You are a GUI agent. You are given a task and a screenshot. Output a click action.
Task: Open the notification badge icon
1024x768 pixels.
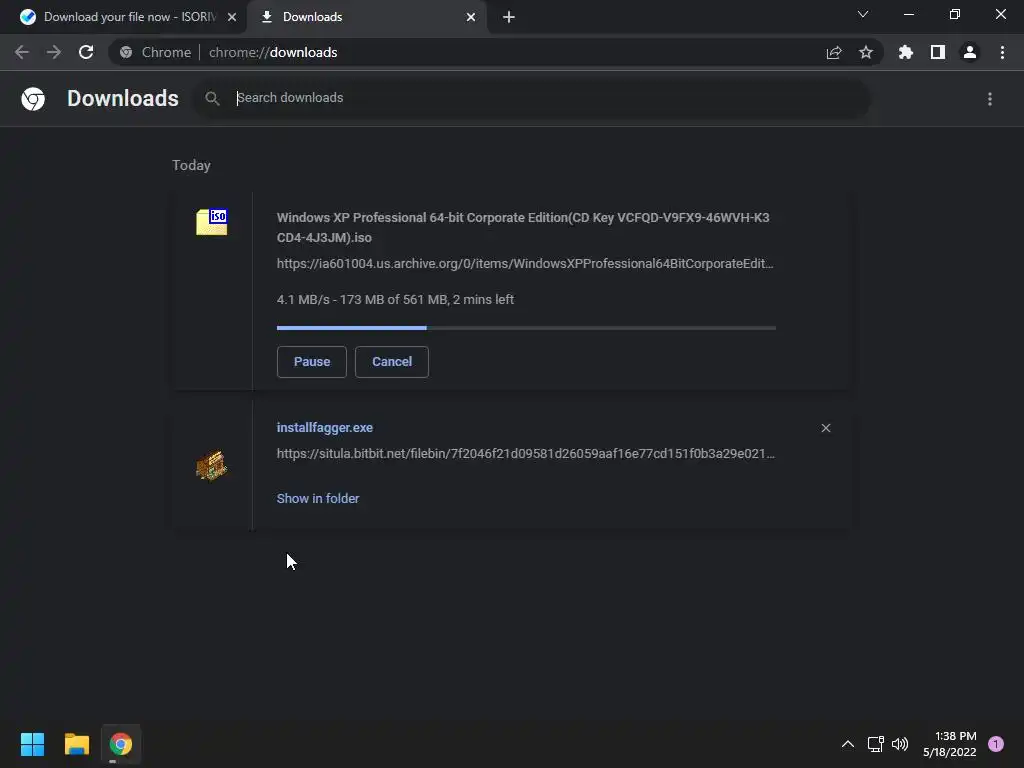[996, 744]
